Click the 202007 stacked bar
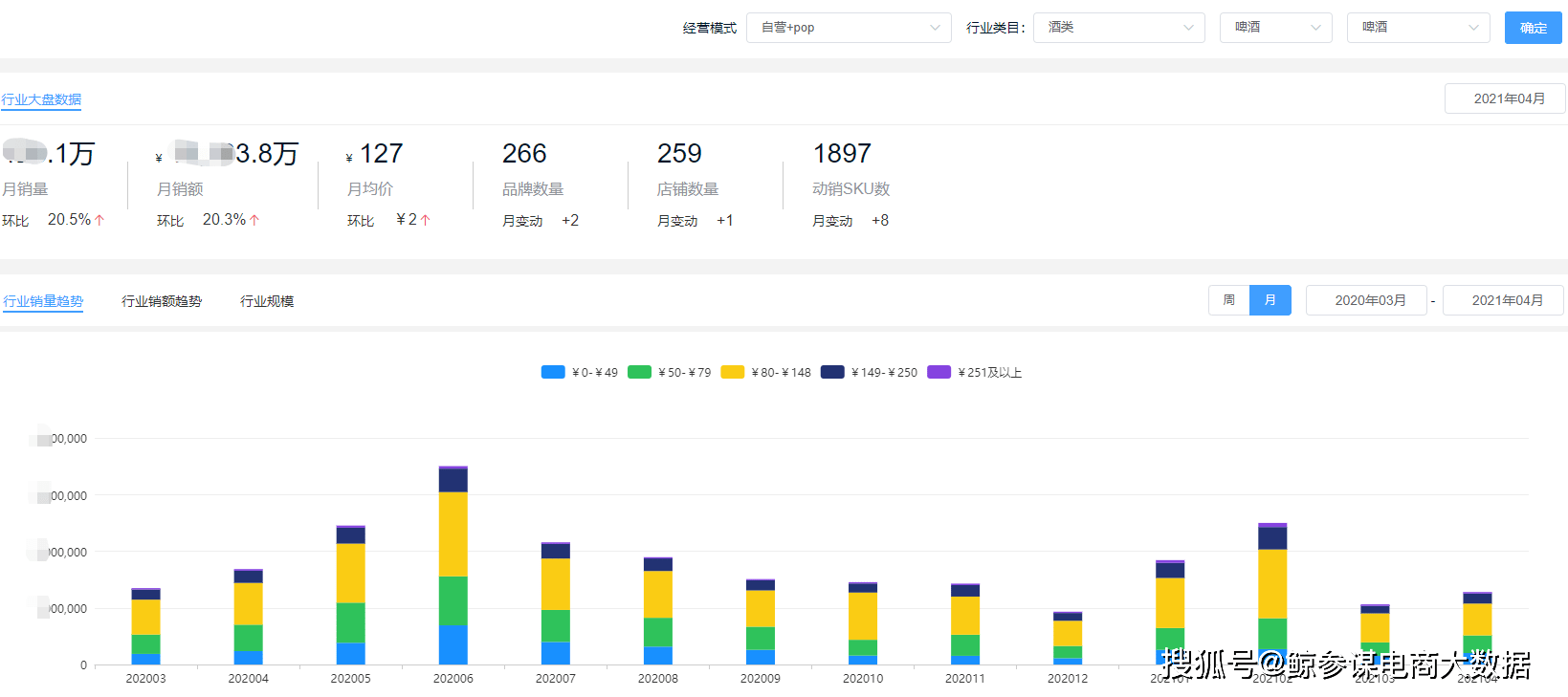The height and width of the screenshot is (697, 1568). [556, 603]
